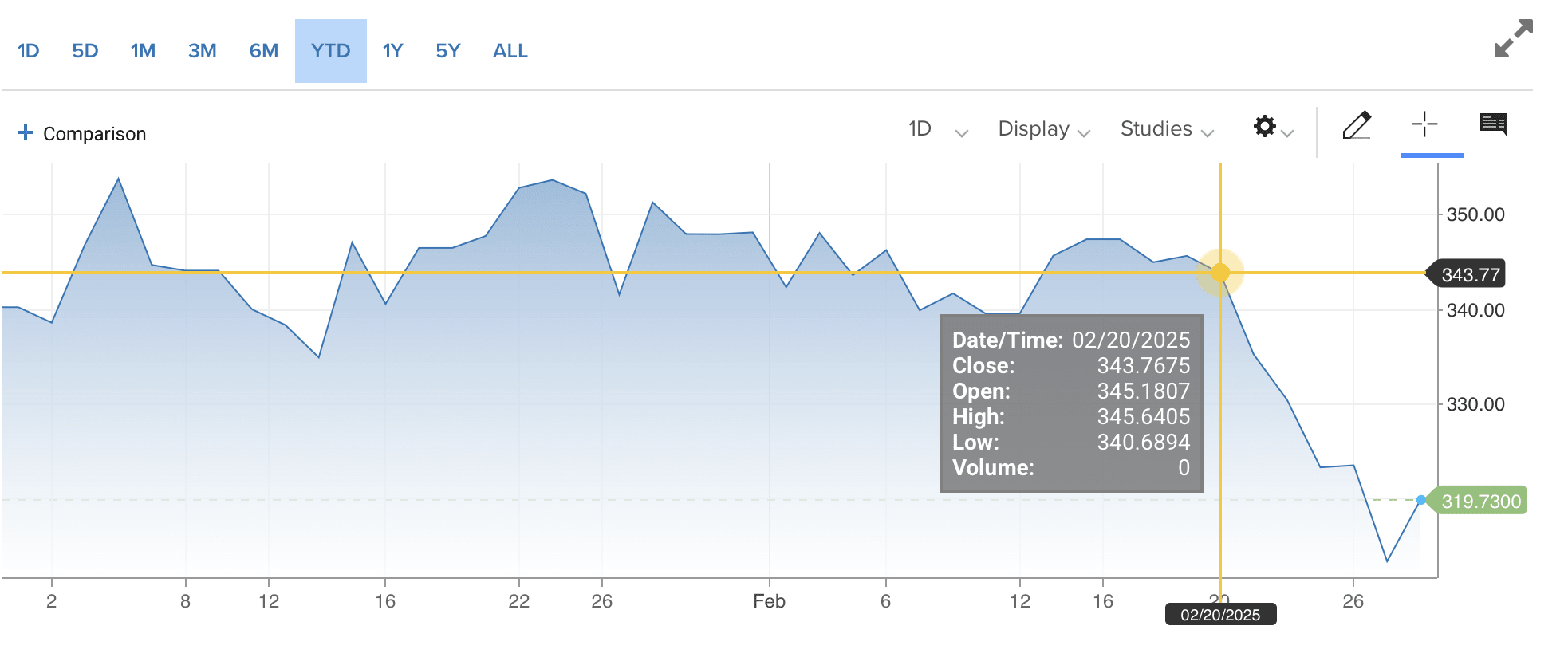Click the Date/Time 02/20/2025 tooltip row
Image resolution: width=1568 pixels, height=657 pixels.
tap(1071, 340)
